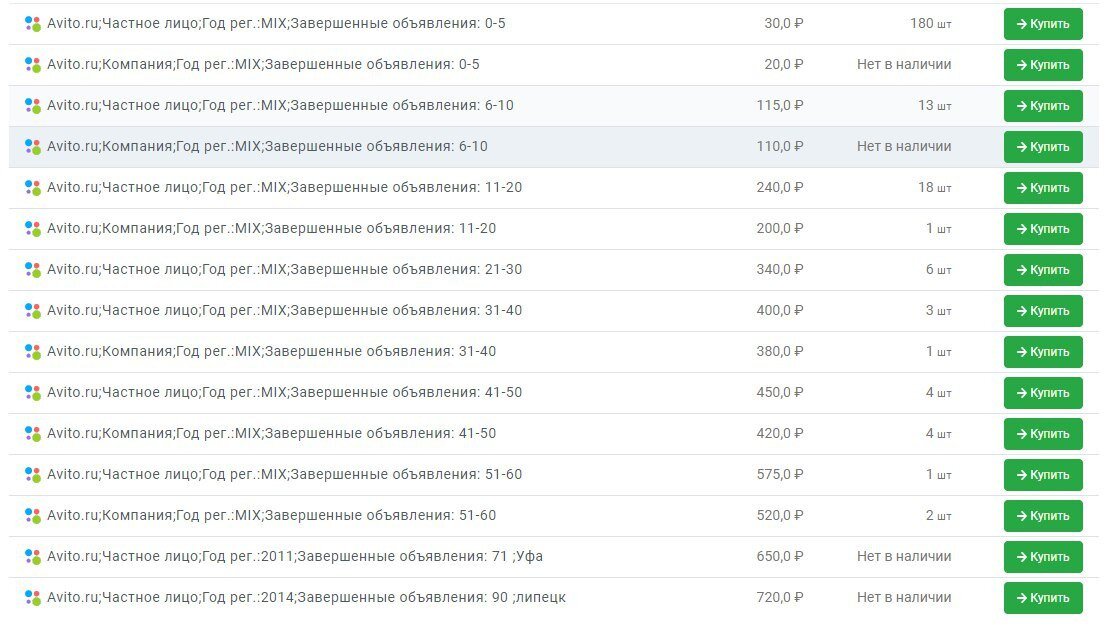This screenshot has width=1105, height=625.
Task: Select Нет в наличии on the 110,0 ₽ row
Action: coord(904,146)
